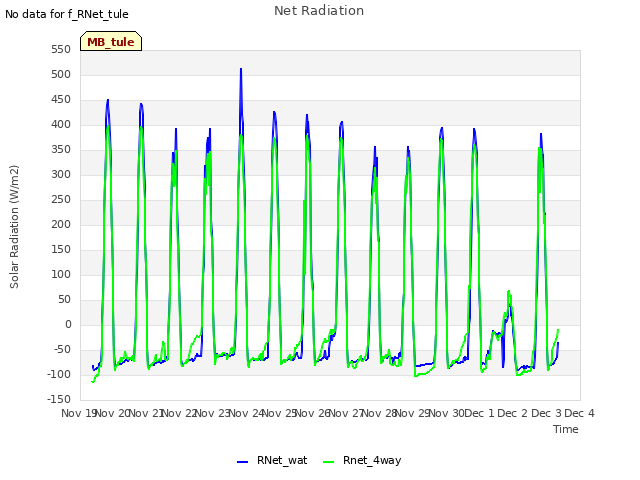Viewport: 640px width, 480px height.
Task: Click the tallest blue peak above 500
Action: [241, 70]
